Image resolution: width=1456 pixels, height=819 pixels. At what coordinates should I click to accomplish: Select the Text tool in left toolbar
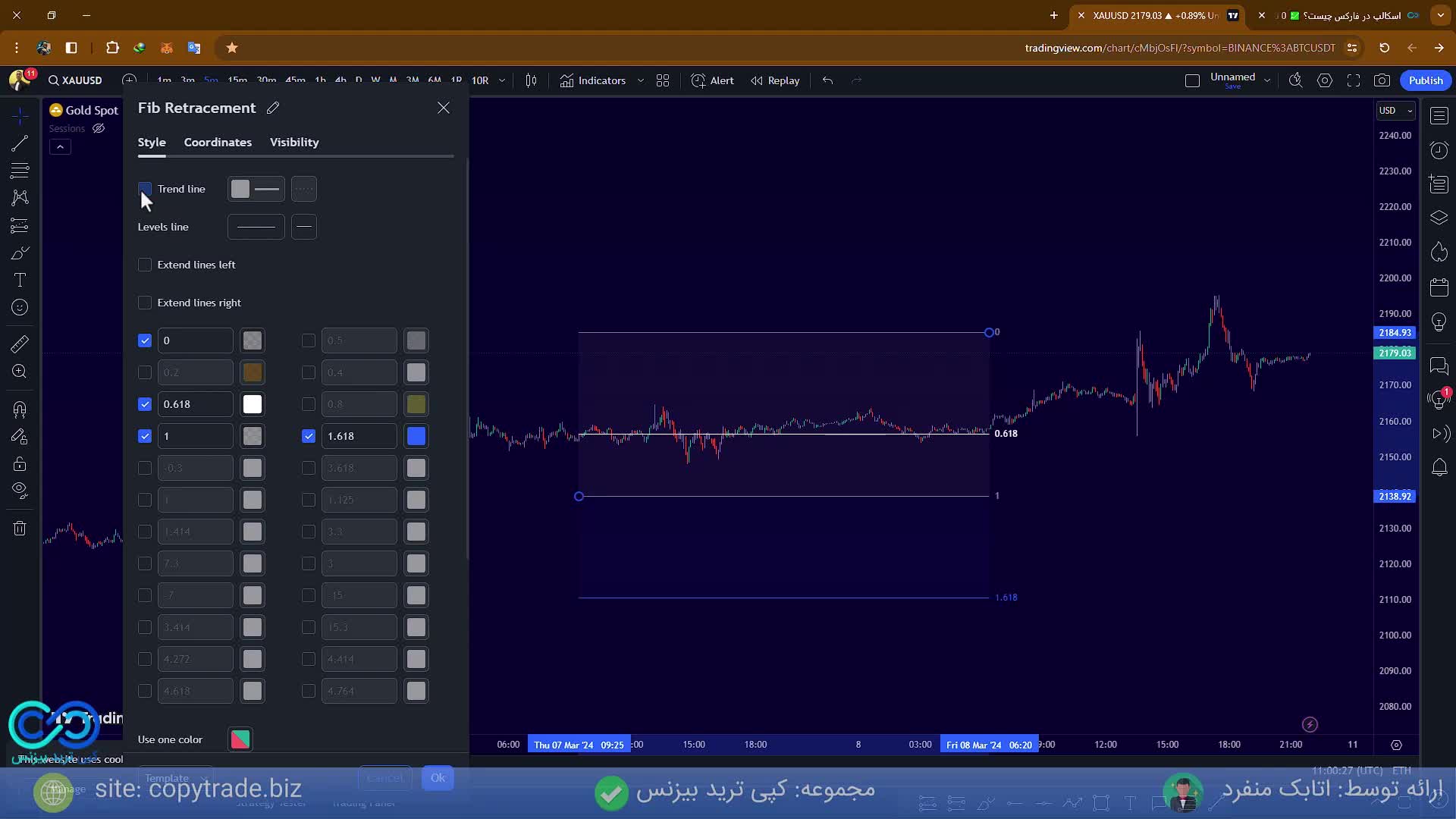tap(20, 280)
